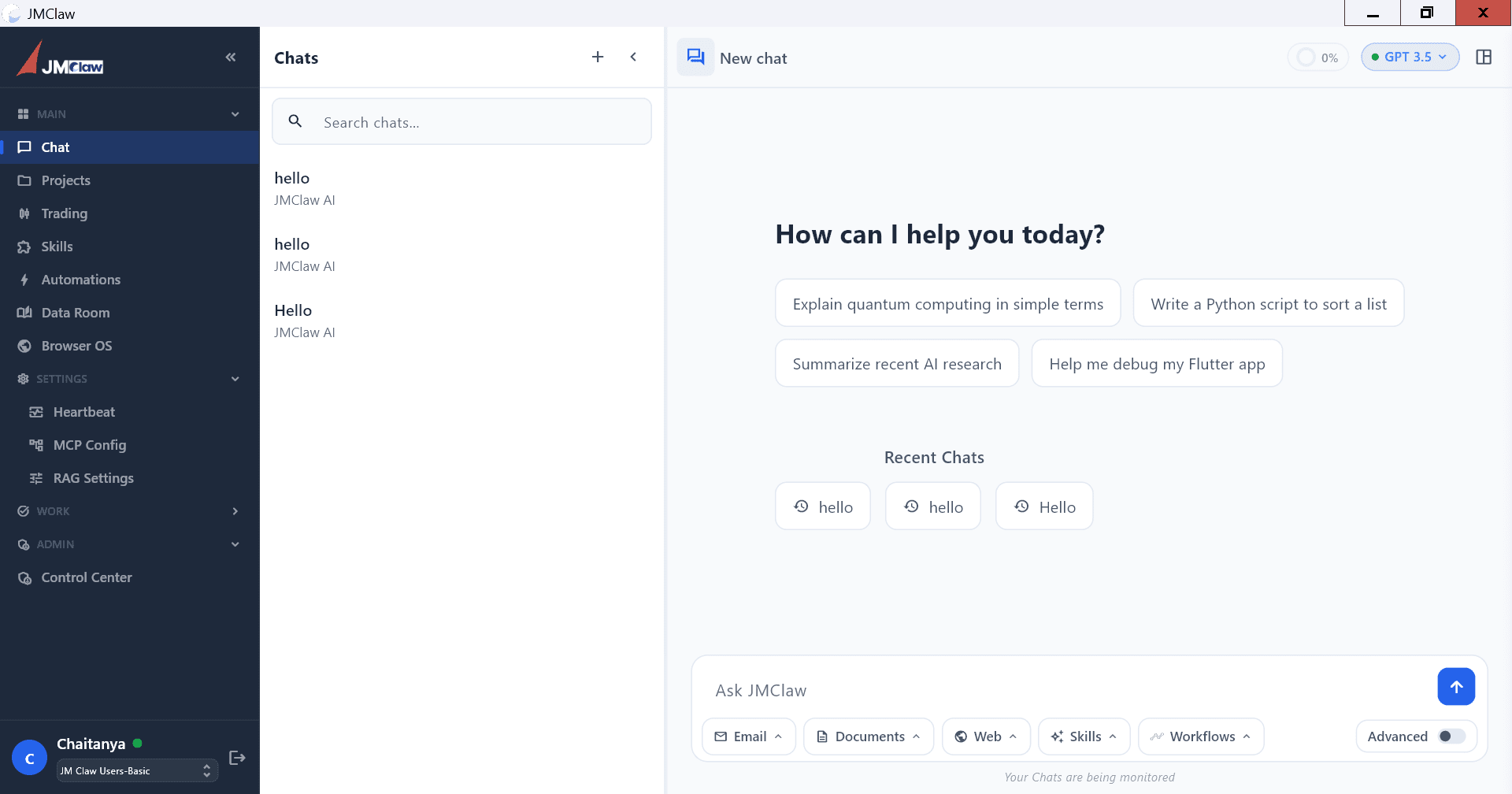Expand the WORK section

[235, 511]
